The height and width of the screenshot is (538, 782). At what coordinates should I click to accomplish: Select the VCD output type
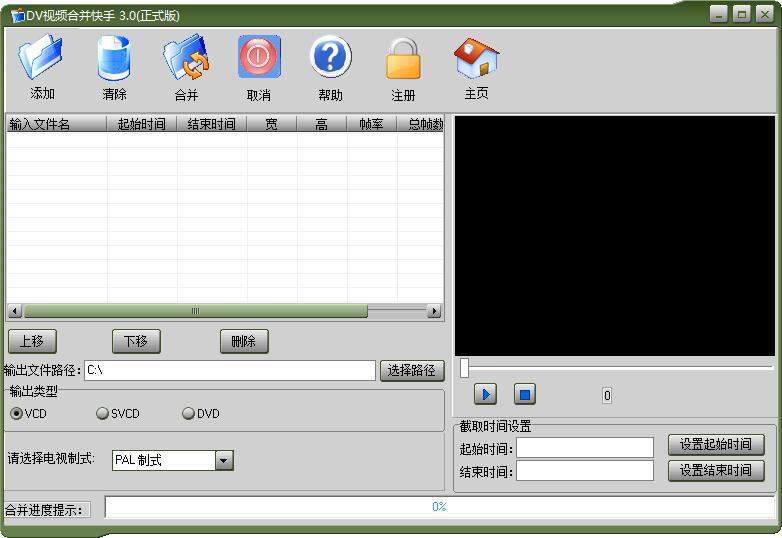pos(16,413)
